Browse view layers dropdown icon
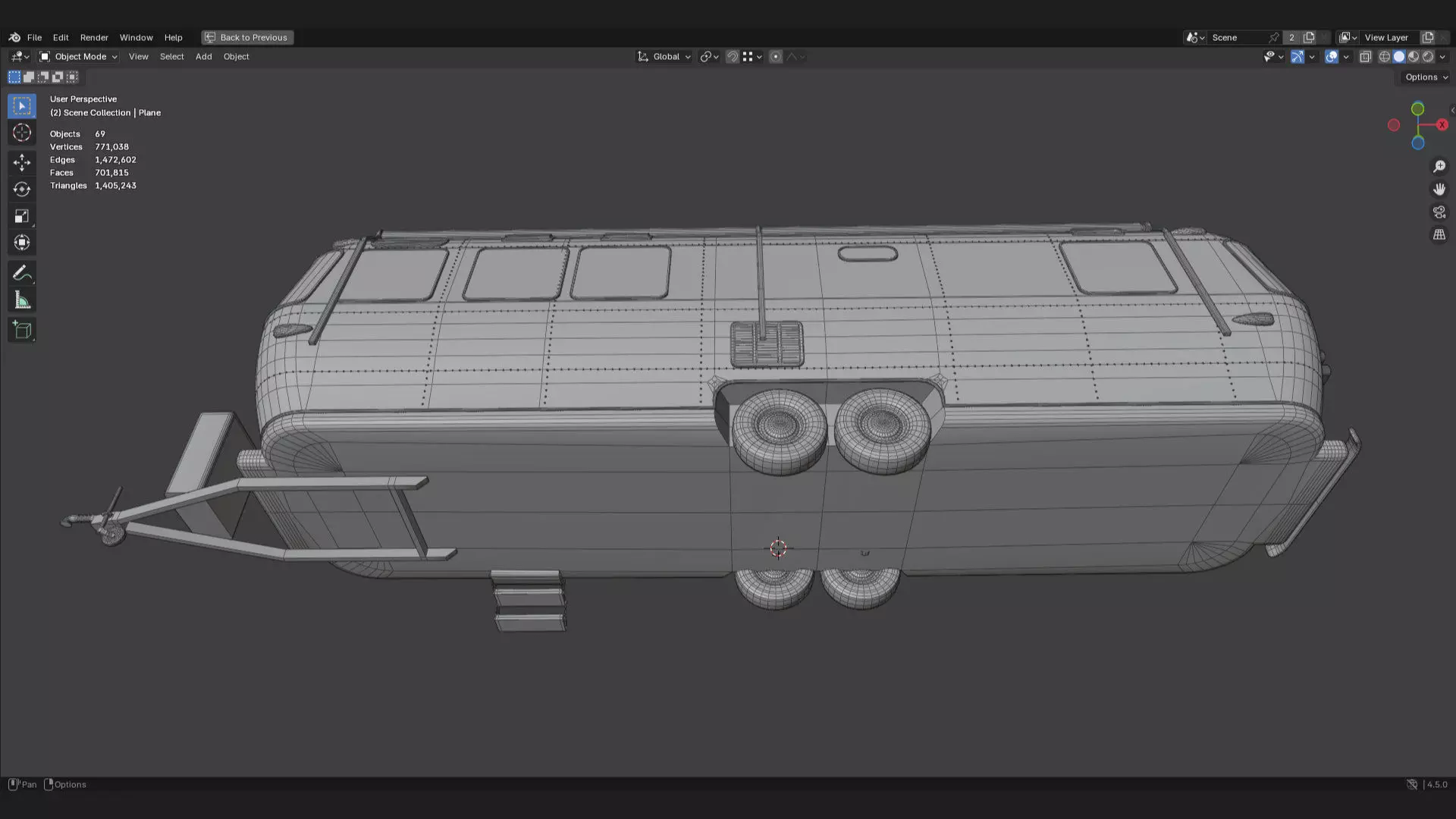The width and height of the screenshot is (1456, 819). click(1348, 37)
